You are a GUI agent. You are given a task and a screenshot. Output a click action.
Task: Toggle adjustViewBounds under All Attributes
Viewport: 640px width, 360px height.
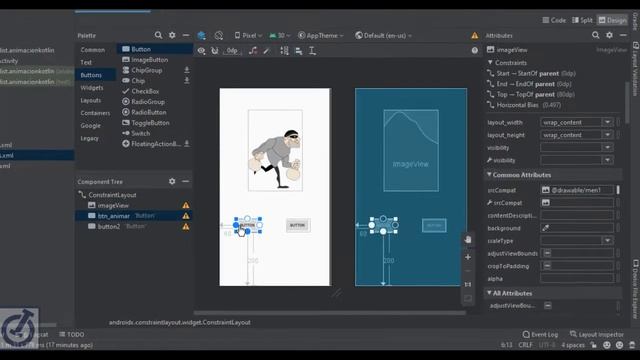(548, 305)
